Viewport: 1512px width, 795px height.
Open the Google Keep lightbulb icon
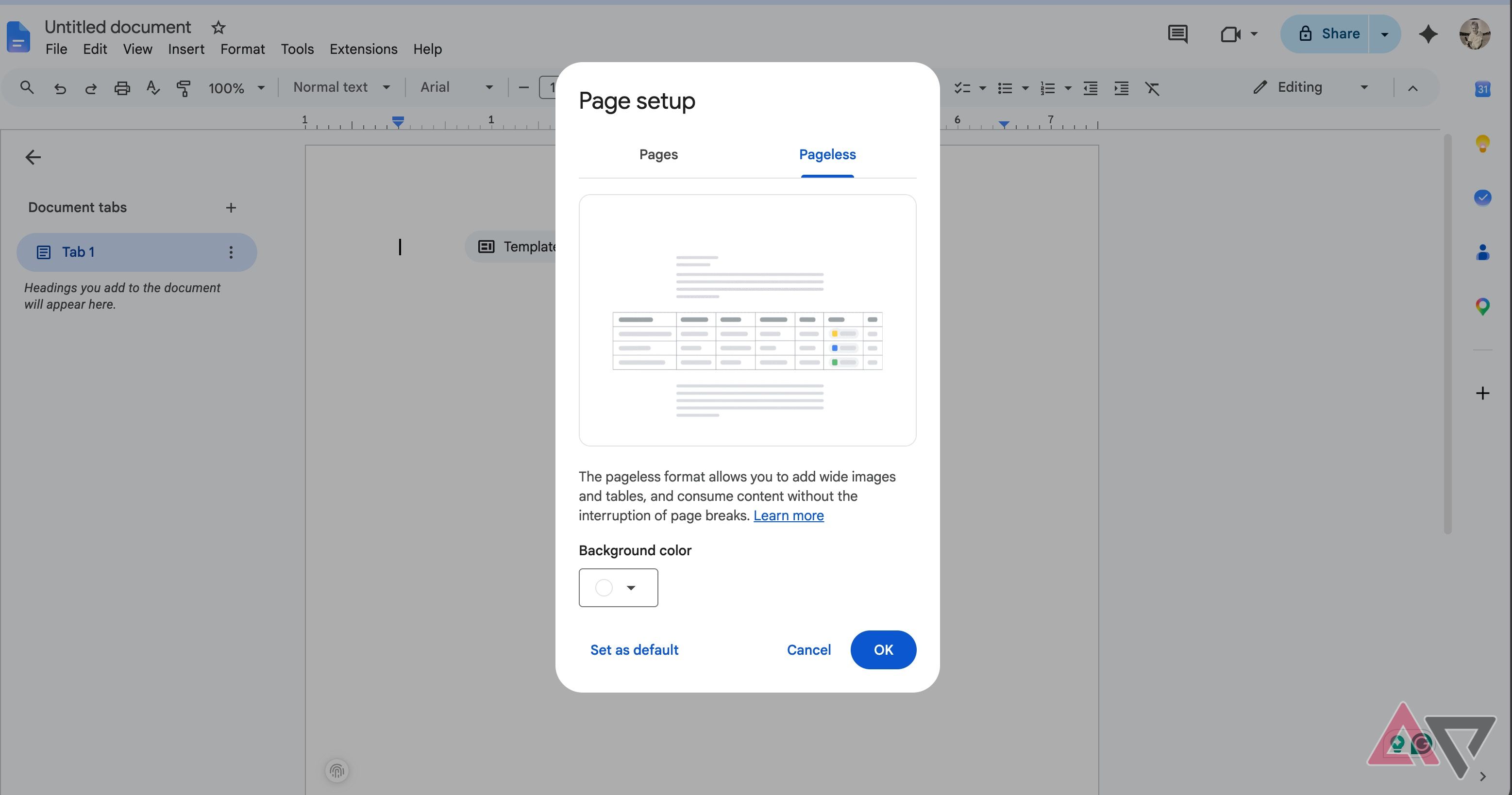point(1483,143)
